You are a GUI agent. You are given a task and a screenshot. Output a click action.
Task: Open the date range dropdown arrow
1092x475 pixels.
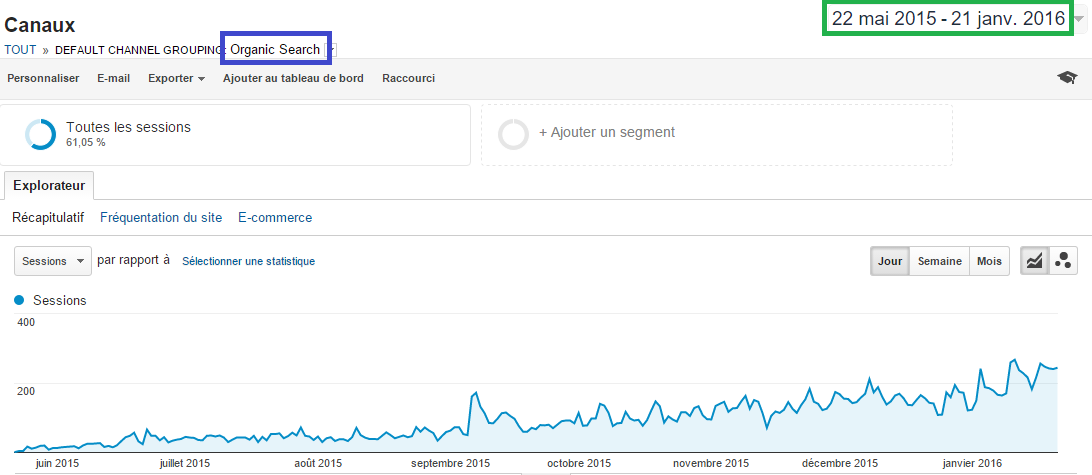coord(1079,20)
